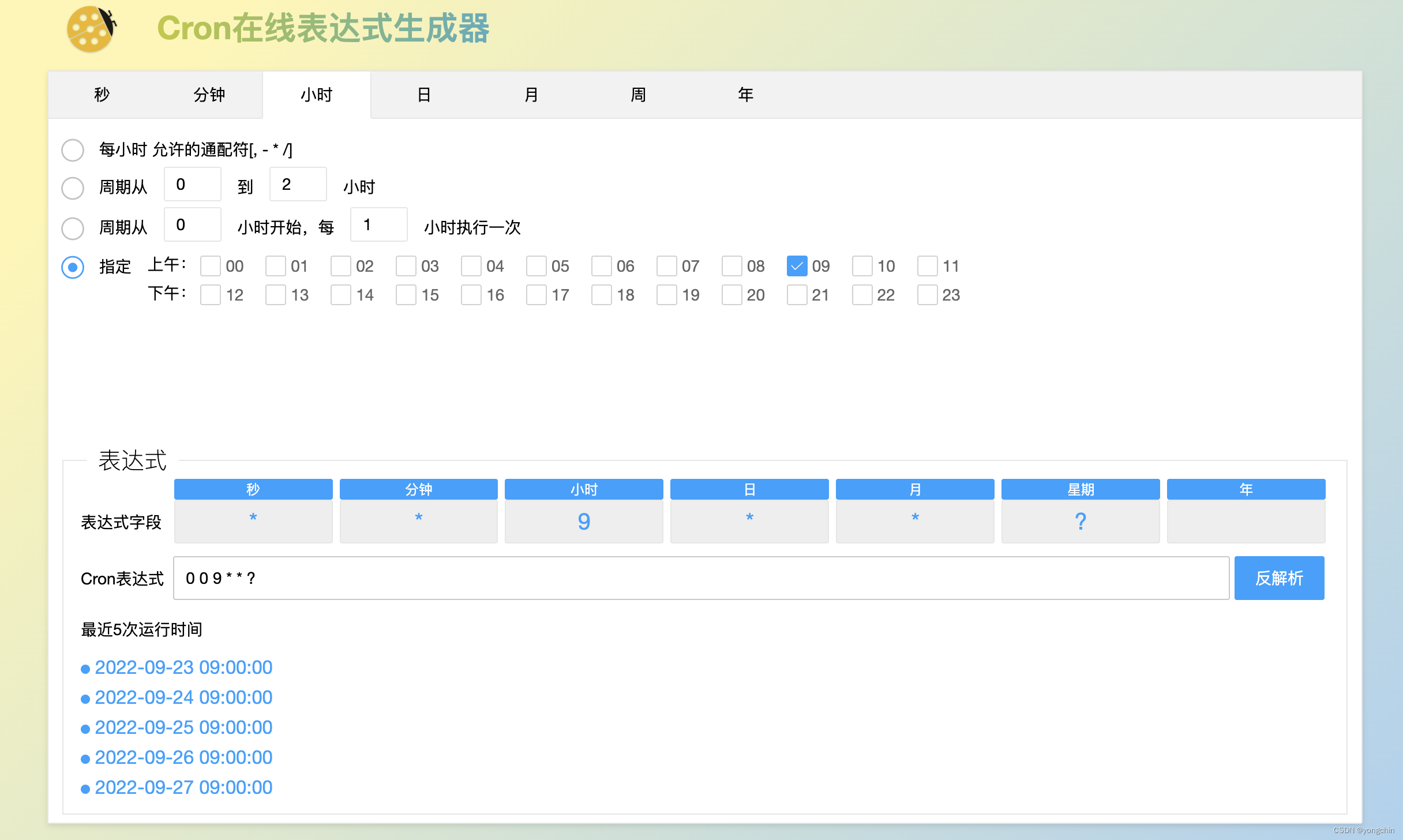Switch to the 秒 tab
Image resolution: width=1403 pixels, height=840 pixels.
click(102, 95)
